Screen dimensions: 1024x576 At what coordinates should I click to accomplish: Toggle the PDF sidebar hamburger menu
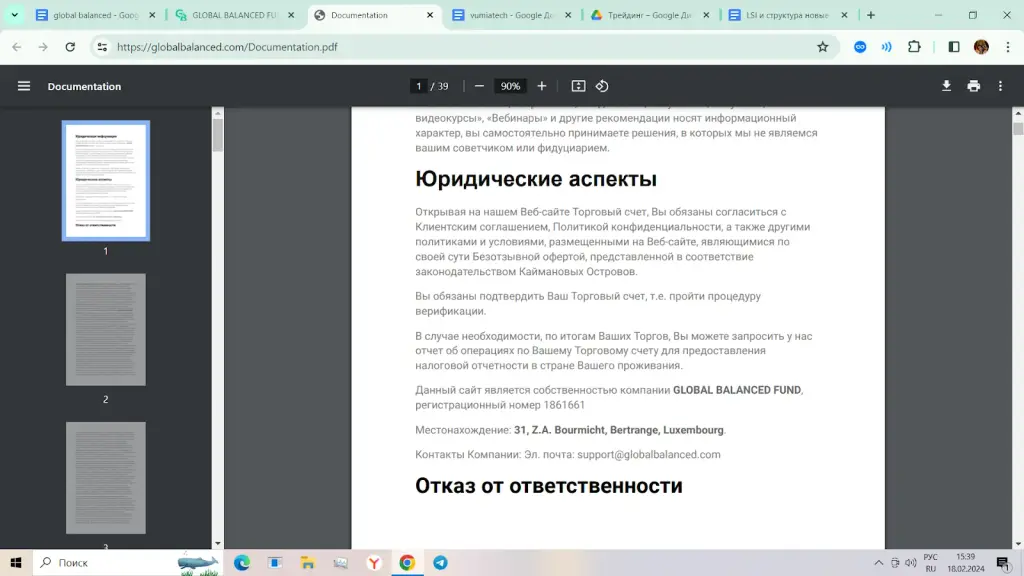24,86
